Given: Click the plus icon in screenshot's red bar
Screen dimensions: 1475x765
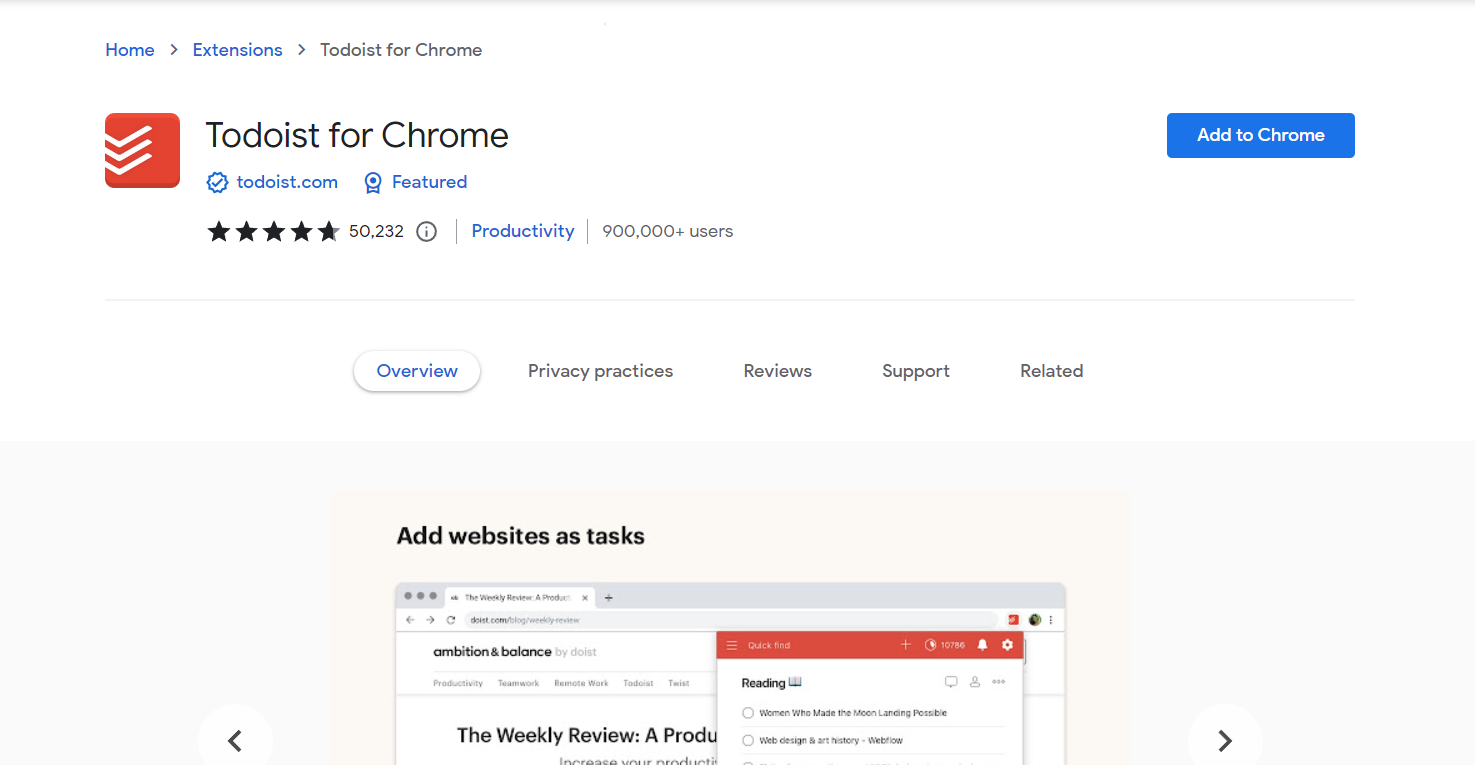Looking at the screenshot, I should tap(906, 645).
